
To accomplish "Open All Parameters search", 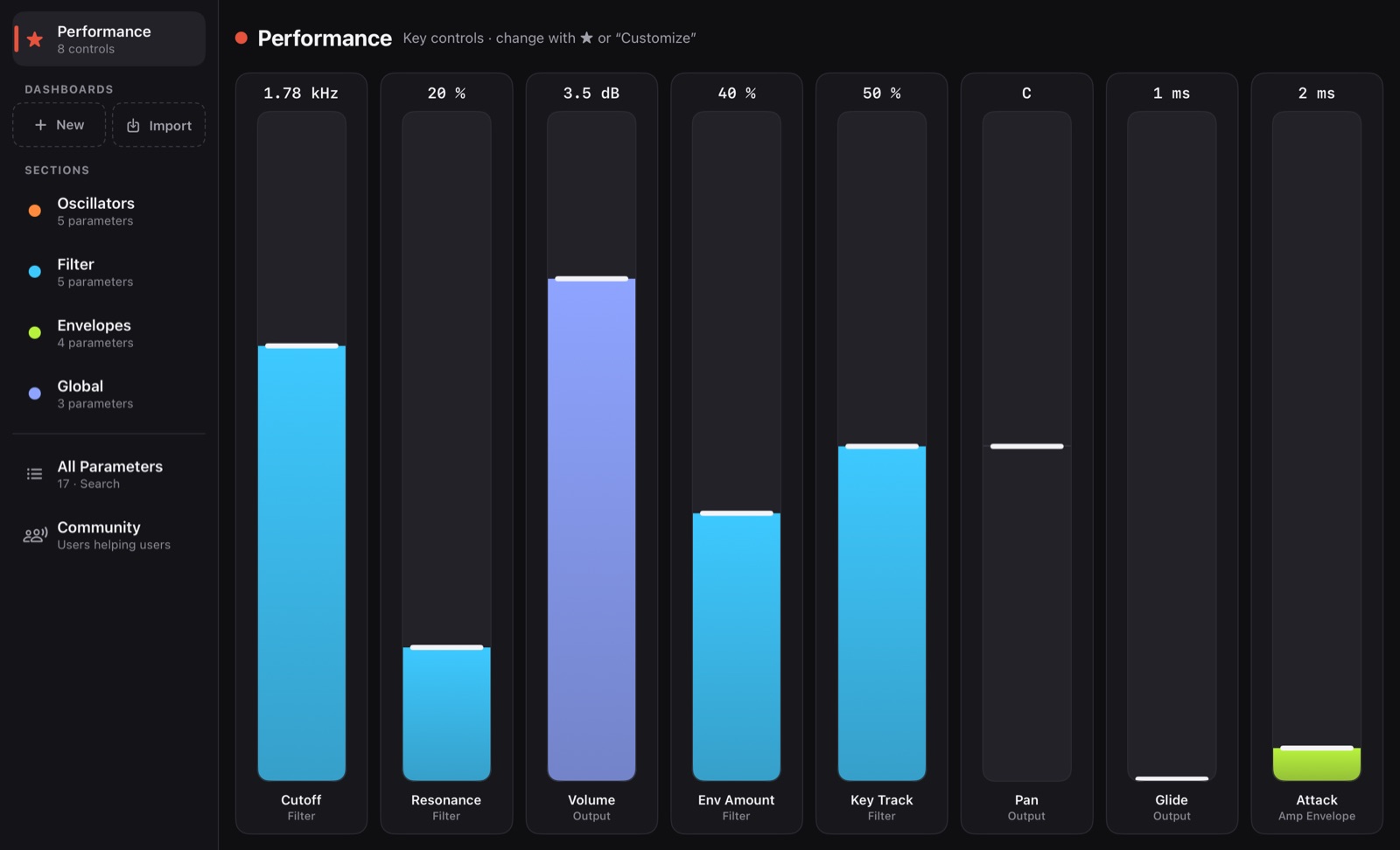I will (x=109, y=474).
